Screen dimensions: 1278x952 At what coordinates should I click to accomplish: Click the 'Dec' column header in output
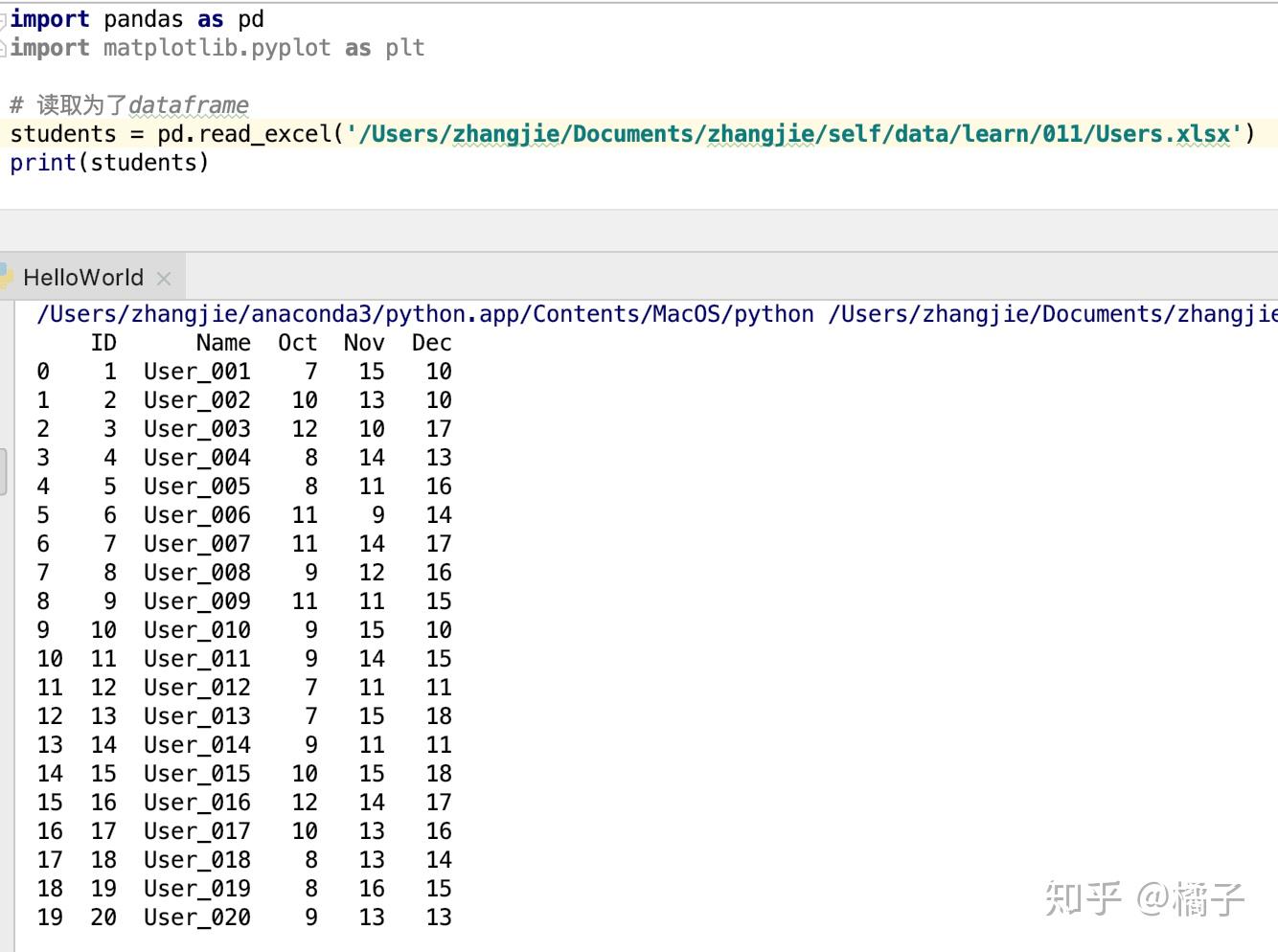click(x=432, y=343)
